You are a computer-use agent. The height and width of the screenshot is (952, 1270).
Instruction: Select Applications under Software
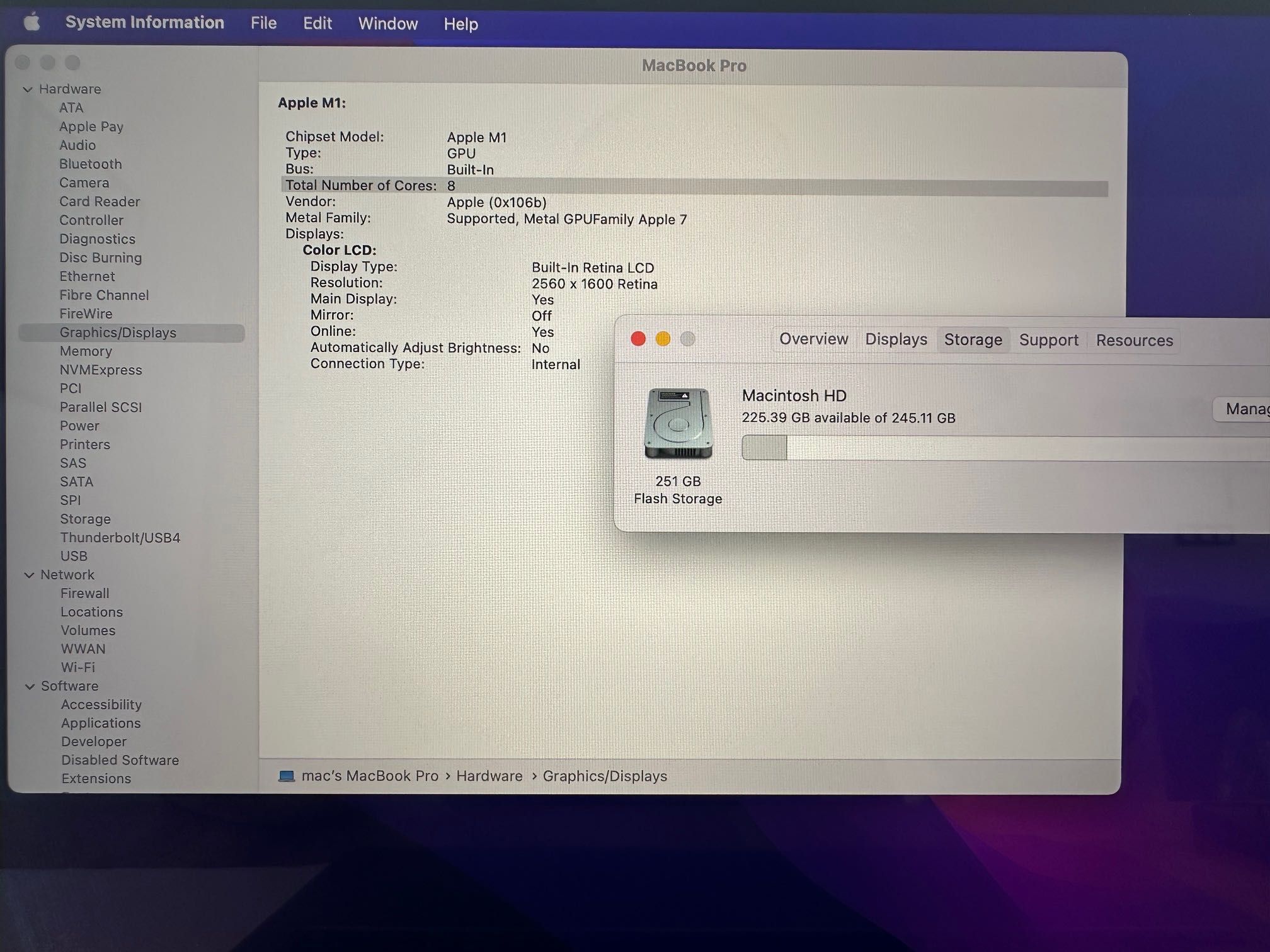point(101,723)
